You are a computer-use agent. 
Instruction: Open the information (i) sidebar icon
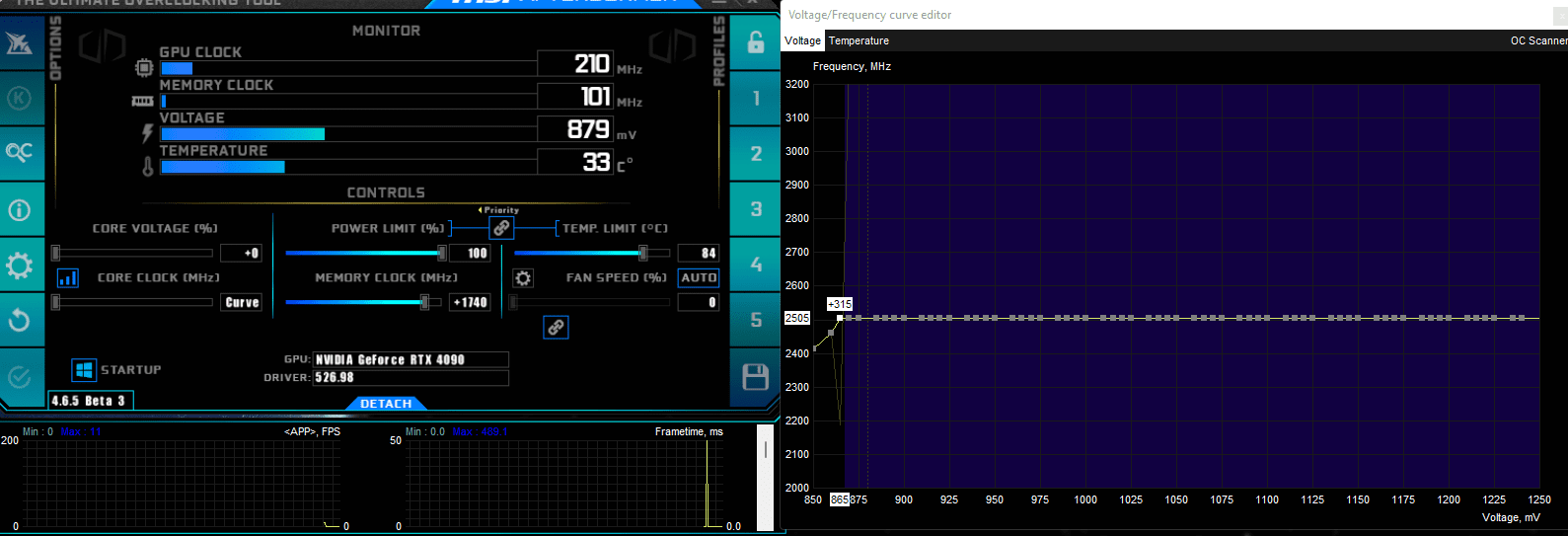click(21, 209)
